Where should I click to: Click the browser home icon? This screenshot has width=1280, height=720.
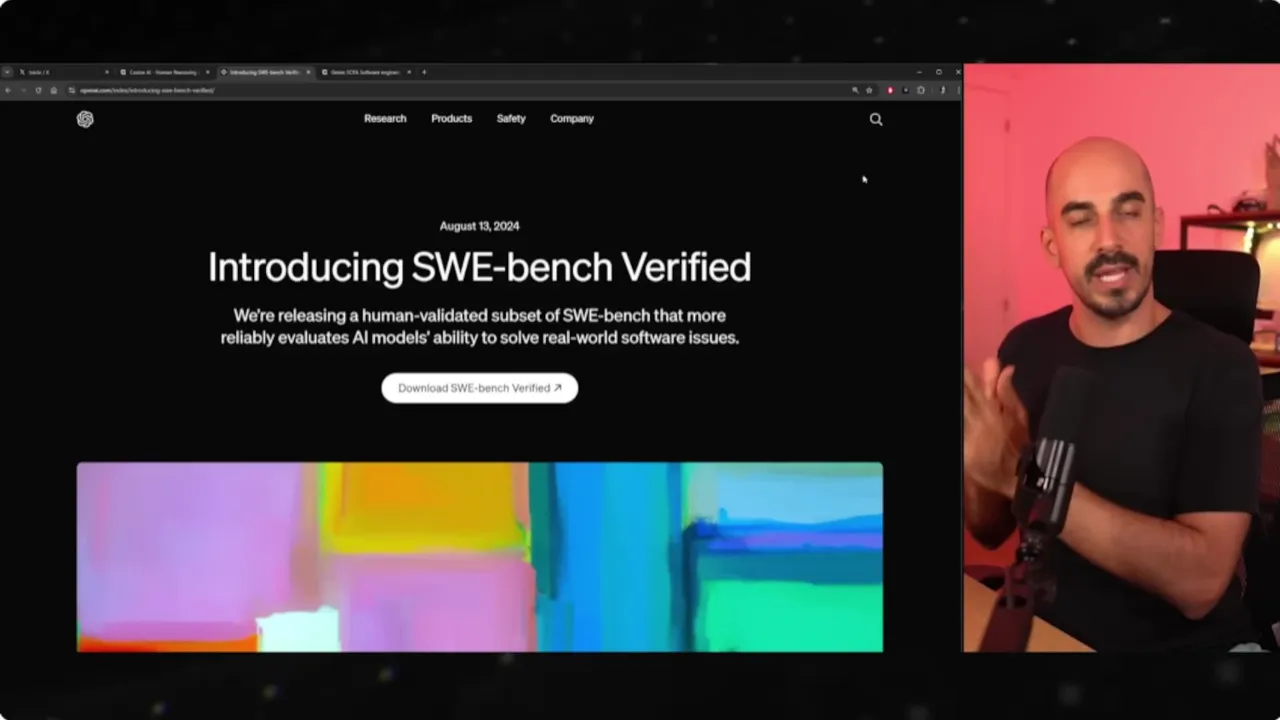click(x=54, y=90)
